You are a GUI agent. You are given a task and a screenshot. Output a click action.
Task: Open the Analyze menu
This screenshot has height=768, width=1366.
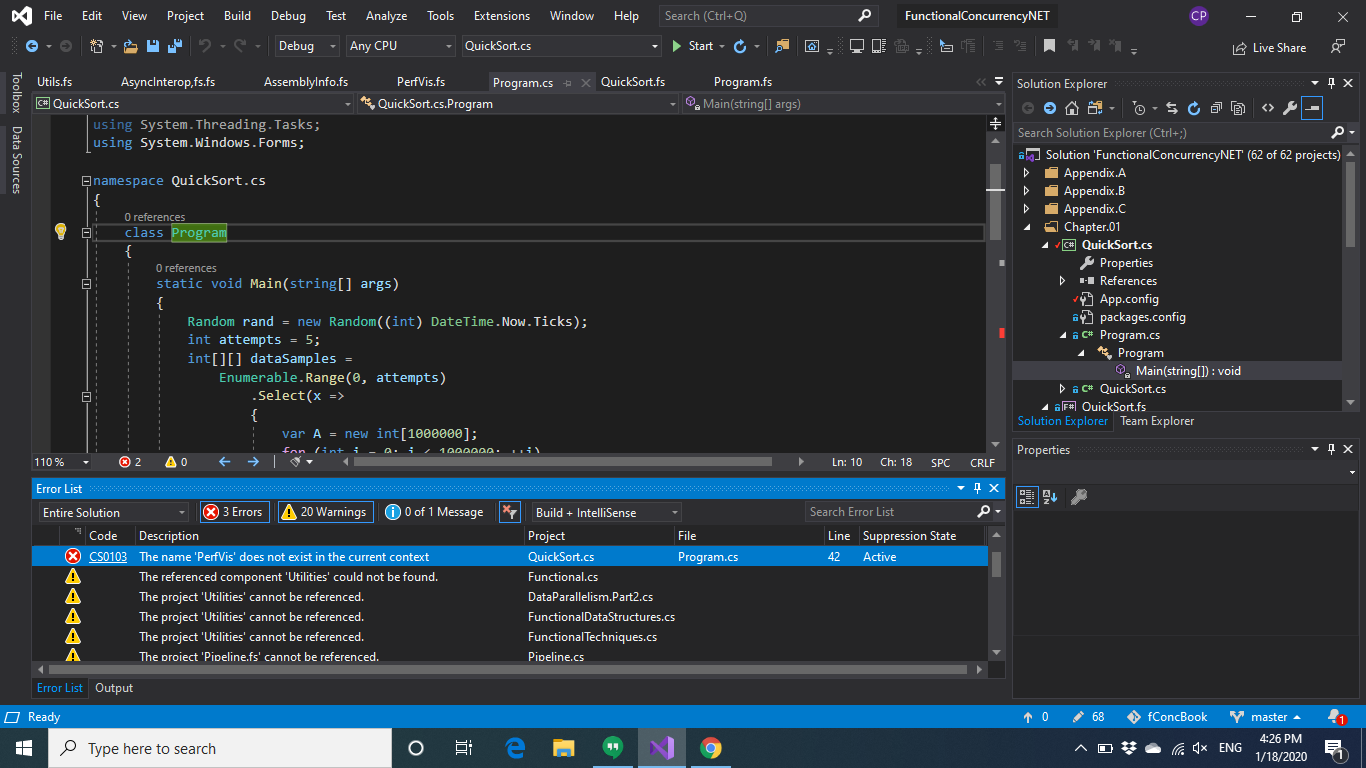click(x=386, y=16)
